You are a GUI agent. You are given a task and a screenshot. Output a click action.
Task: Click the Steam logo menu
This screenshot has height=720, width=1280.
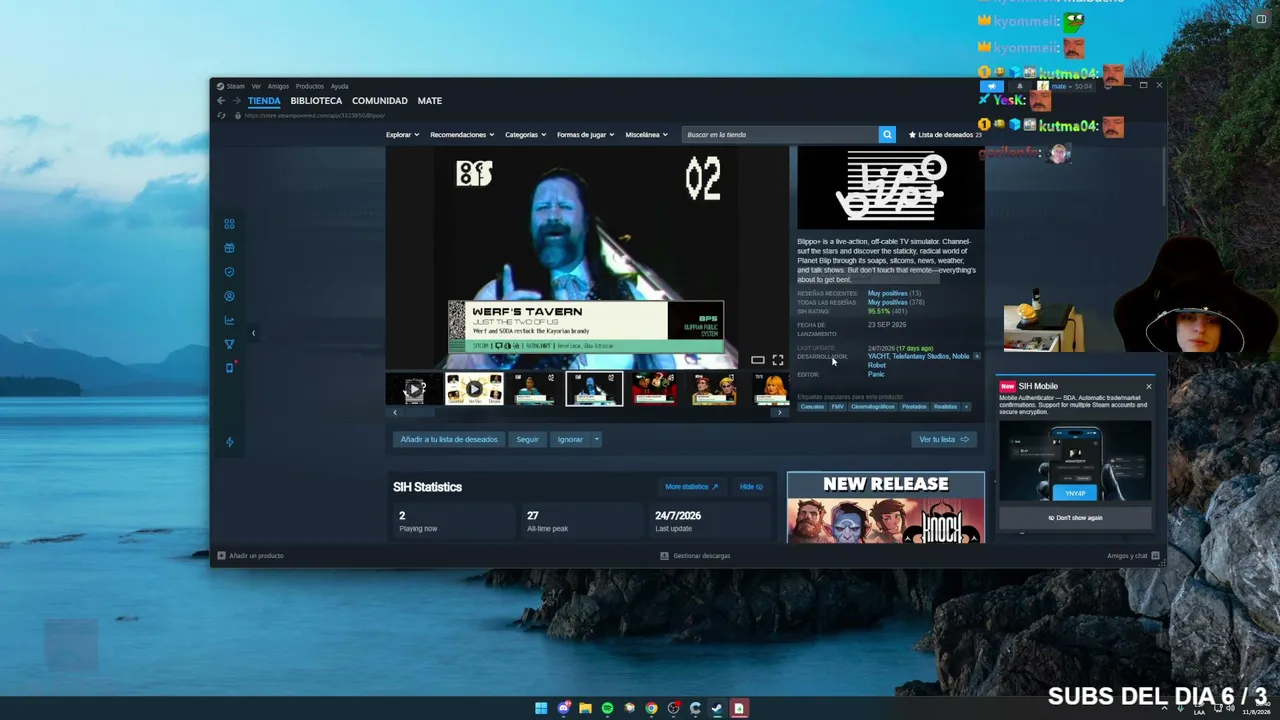231,86
